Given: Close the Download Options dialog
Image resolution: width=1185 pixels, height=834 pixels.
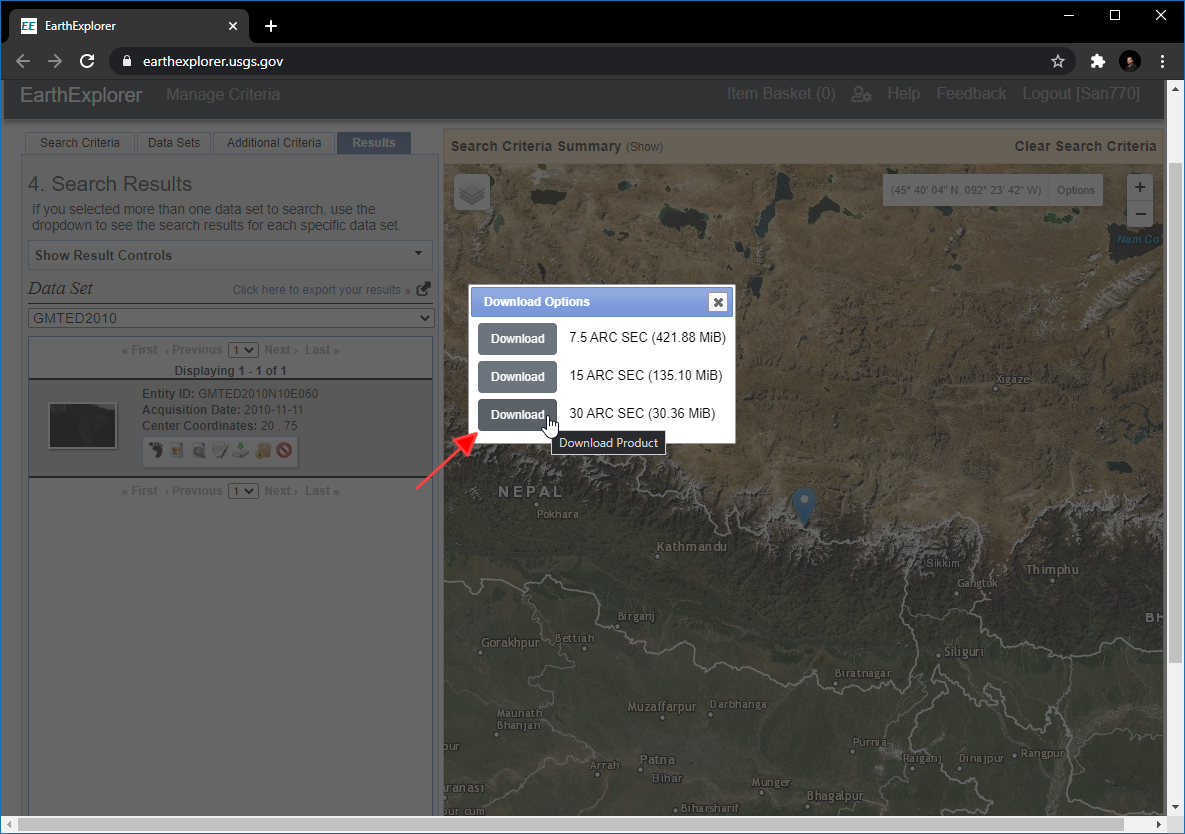Looking at the screenshot, I should click(x=718, y=302).
